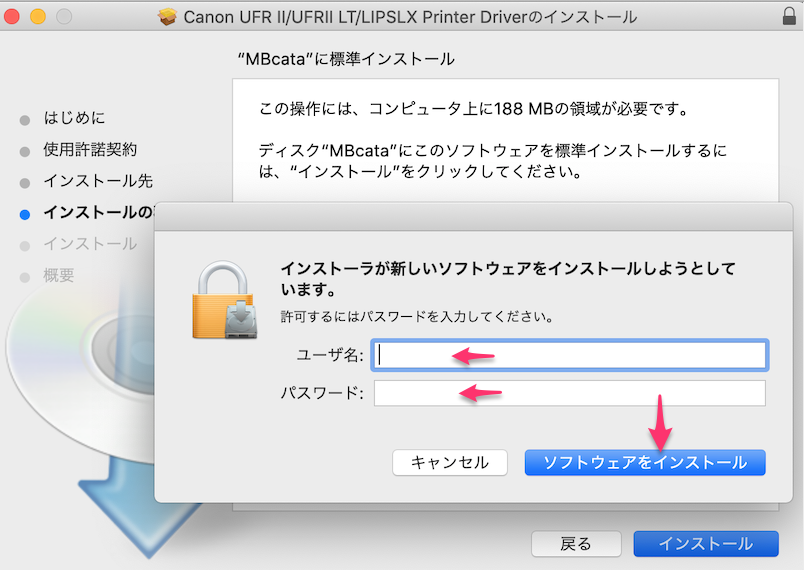
Task: Minimize the installer with yellow button
Action: [x=38, y=16]
